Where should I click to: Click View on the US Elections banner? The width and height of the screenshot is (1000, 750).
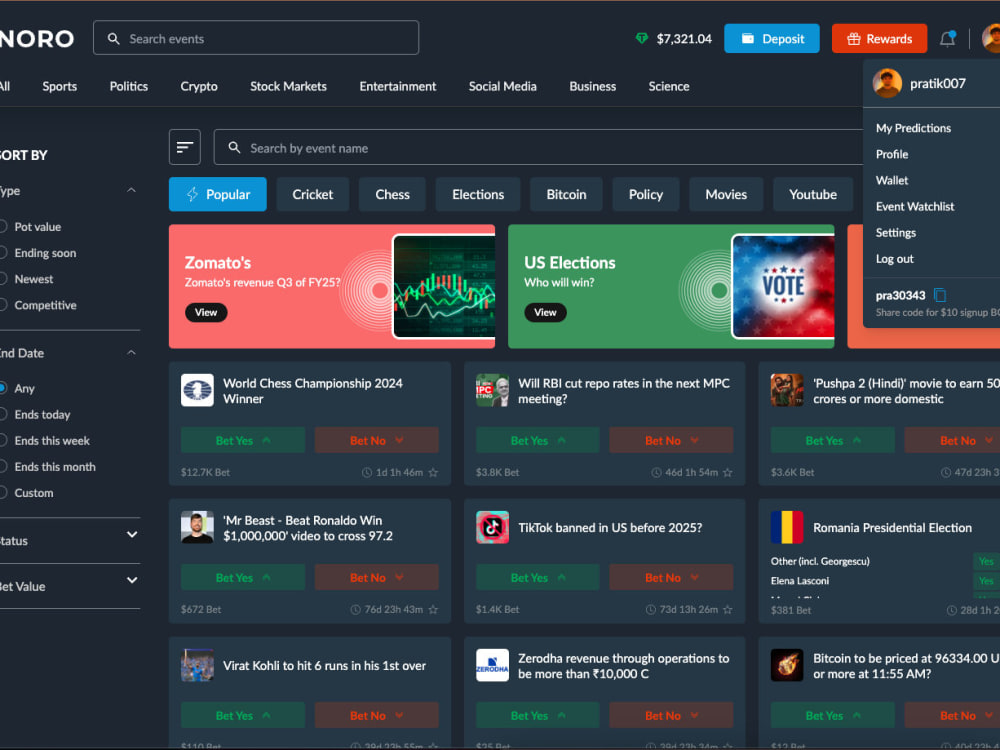point(545,312)
